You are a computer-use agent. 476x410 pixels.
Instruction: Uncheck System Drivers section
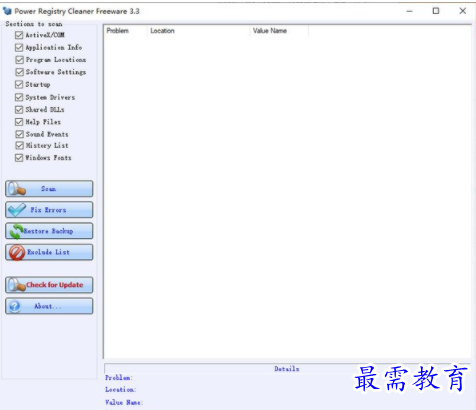point(19,97)
